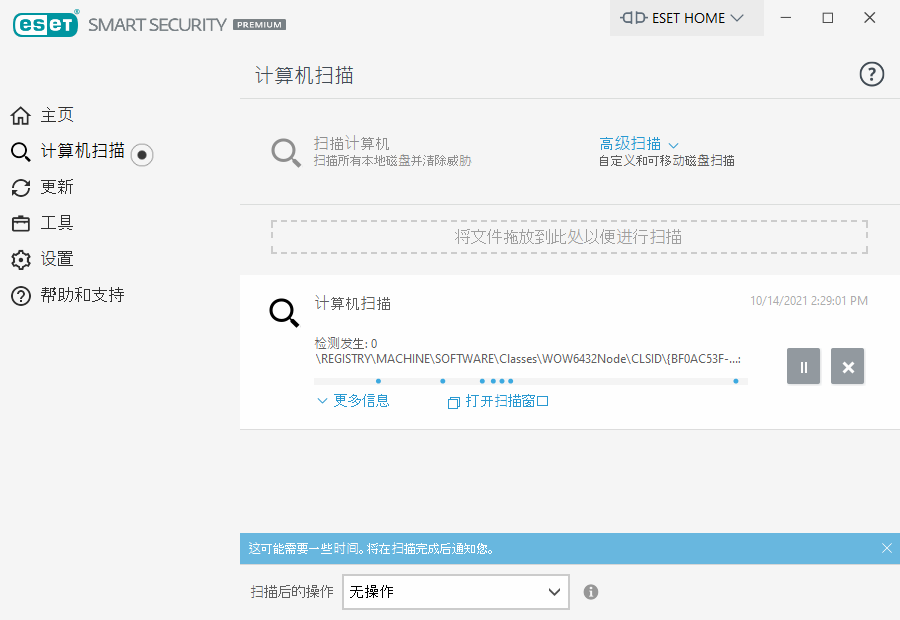Expand the 高级扫描 advanced scan dropdown

tap(638, 144)
